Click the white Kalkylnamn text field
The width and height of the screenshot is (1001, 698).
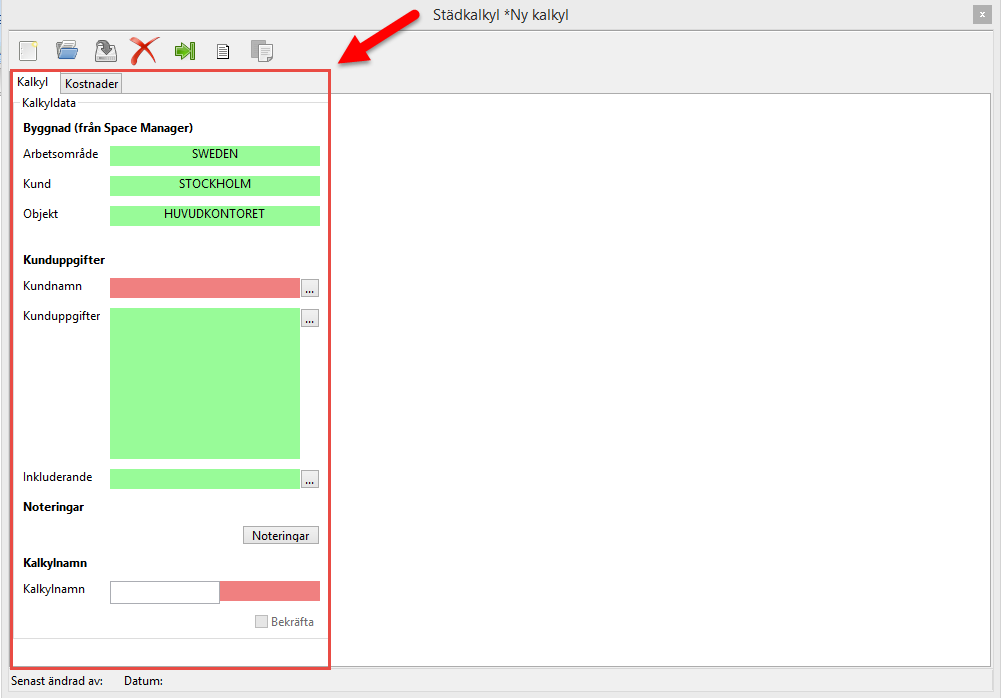point(164,592)
